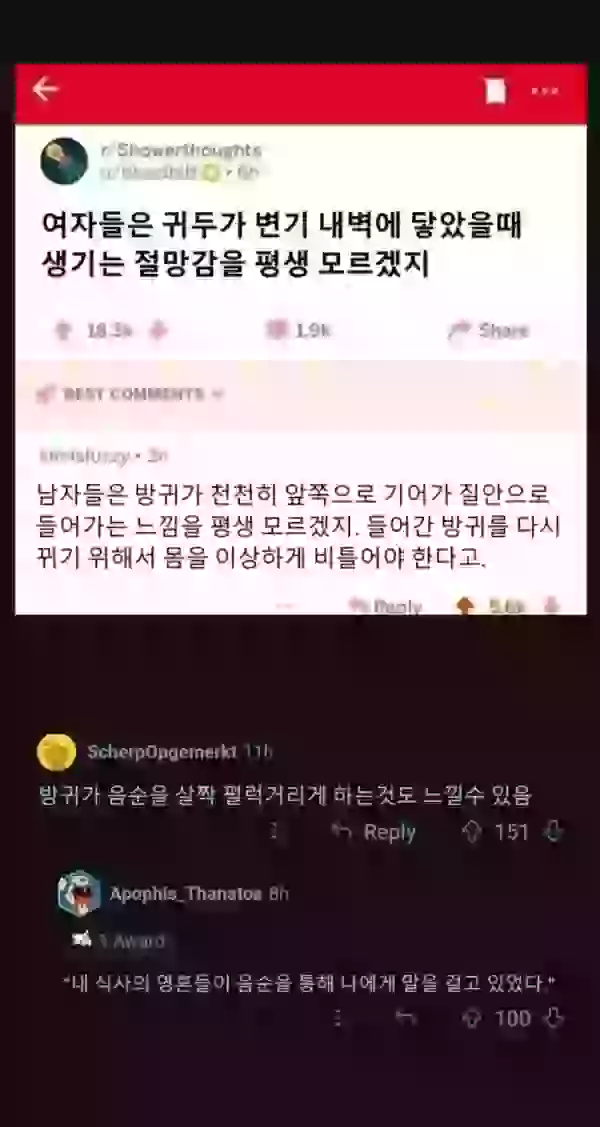The width and height of the screenshot is (600, 1127).
Task: Expand the Best Comments sort dropdown
Action: (x=130, y=394)
